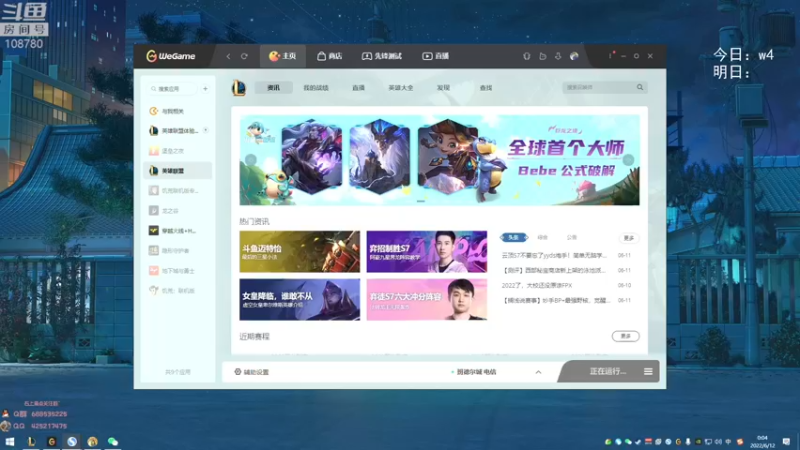Show next banner with right carousel arrow
The height and width of the screenshot is (450, 800).
(x=628, y=160)
